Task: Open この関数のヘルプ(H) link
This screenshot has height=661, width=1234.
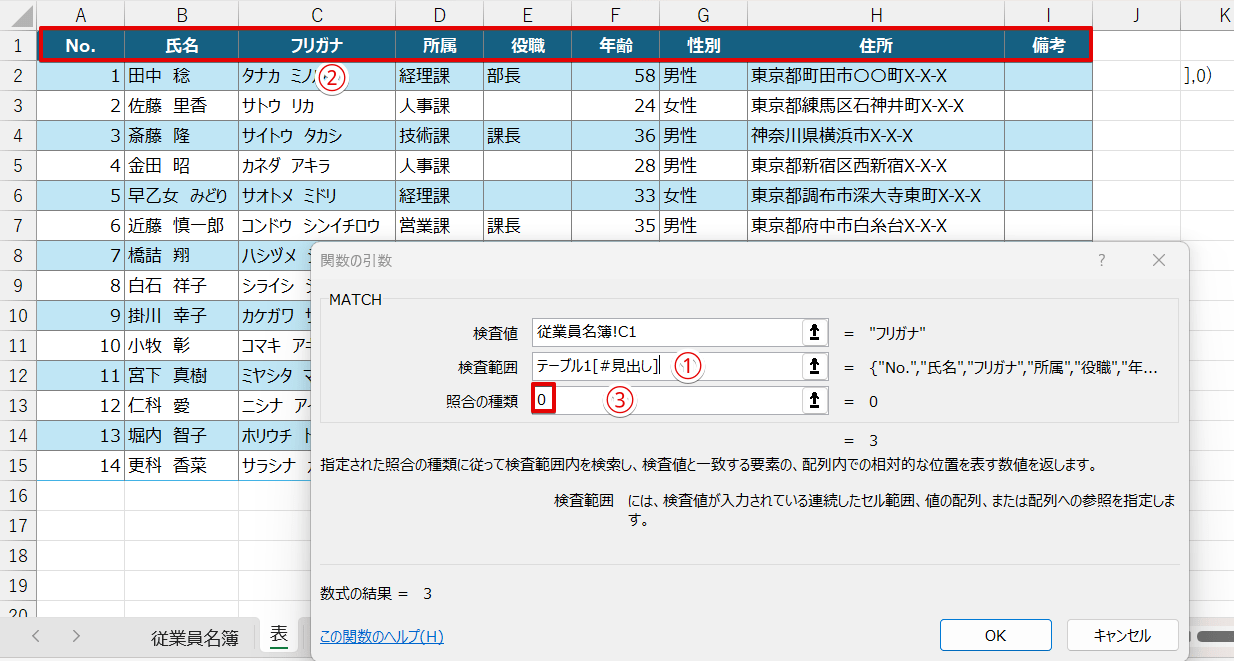Action: 380,636
